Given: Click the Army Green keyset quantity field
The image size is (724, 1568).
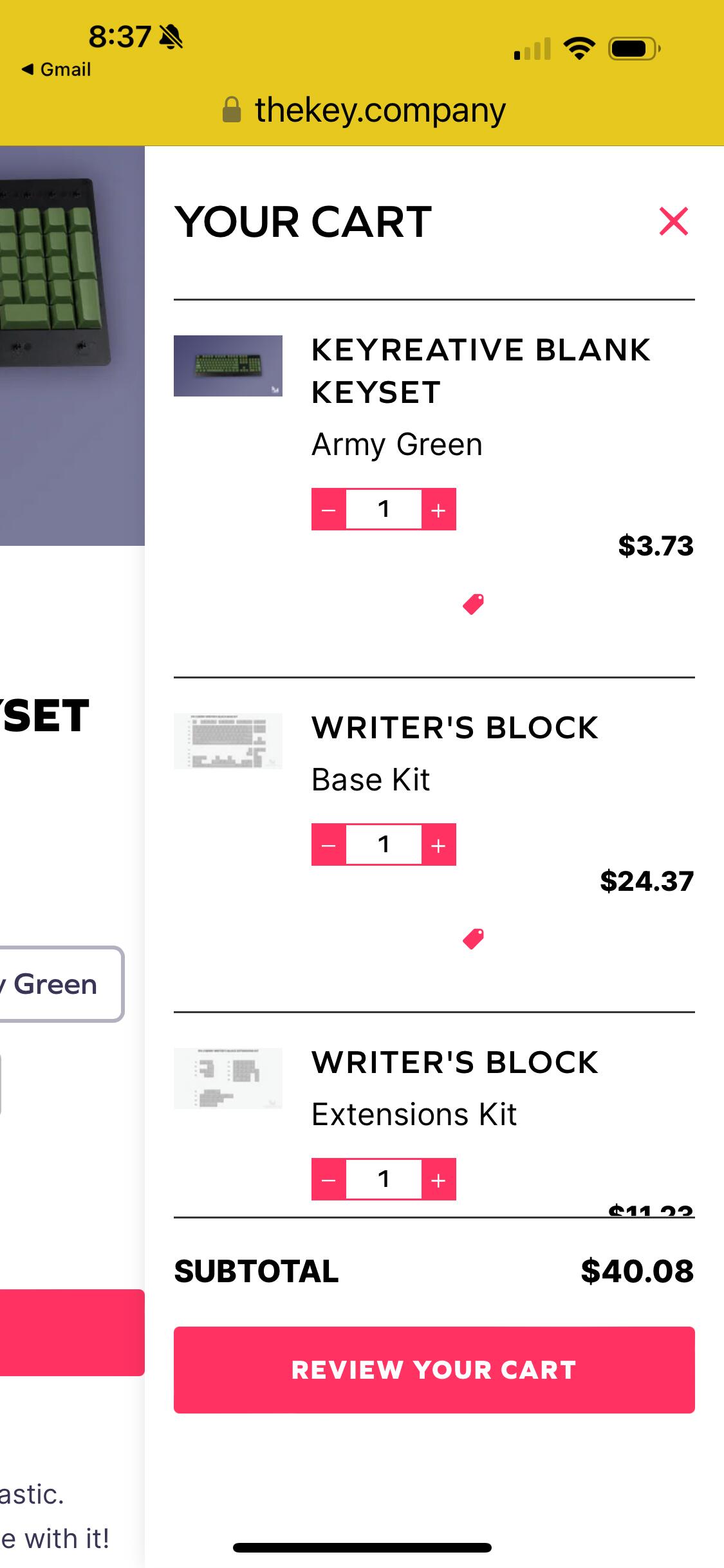Looking at the screenshot, I should [384, 510].
